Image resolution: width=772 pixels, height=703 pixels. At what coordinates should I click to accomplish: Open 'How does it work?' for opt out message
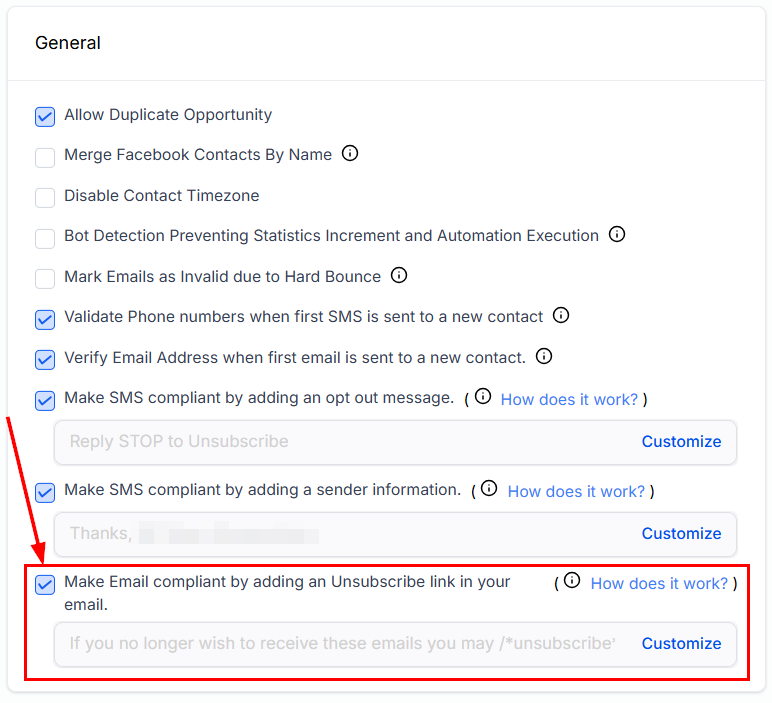point(569,399)
